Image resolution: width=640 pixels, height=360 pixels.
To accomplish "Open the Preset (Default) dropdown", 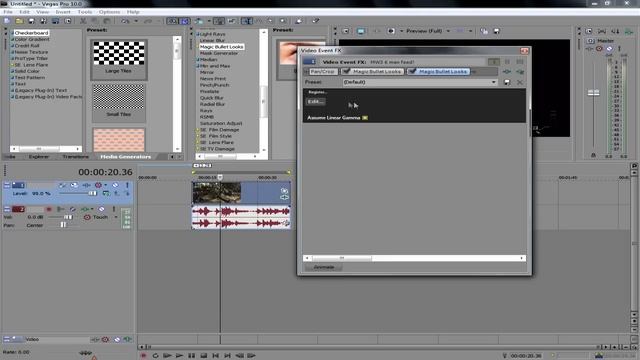I will click(420, 82).
